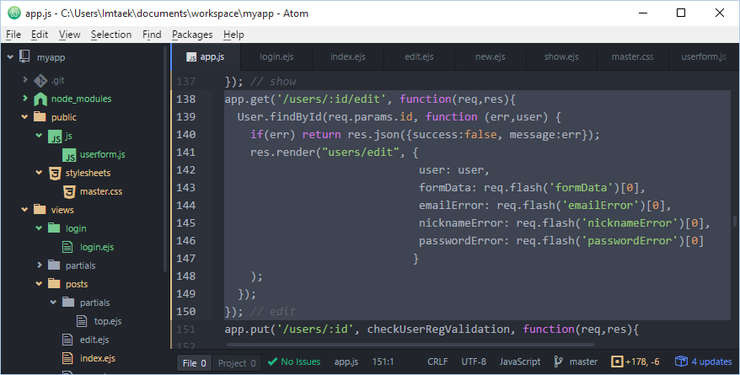Click the app.js filename in status bar
The height and width of the screenshot is (375, 740).
click(x=346, y=362)
